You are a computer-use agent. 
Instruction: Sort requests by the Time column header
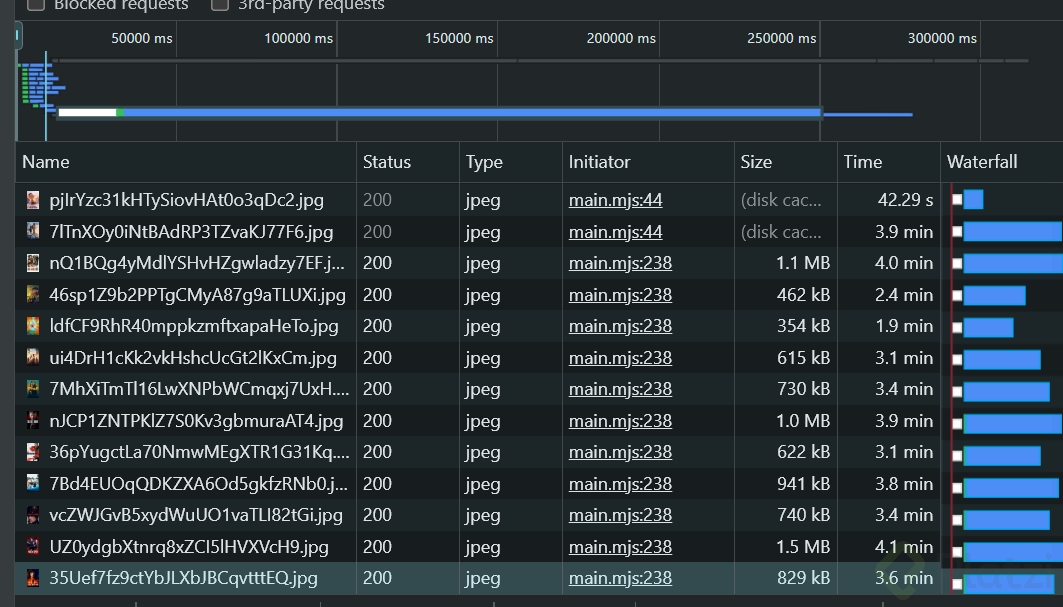[x=862, y=162]
